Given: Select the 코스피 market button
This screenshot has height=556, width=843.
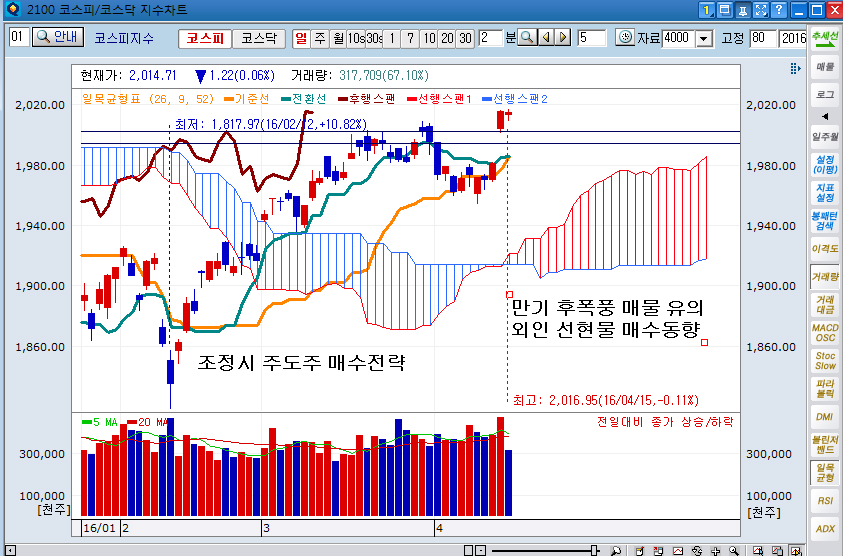Looking at the screenshot, I should [204, 38].
